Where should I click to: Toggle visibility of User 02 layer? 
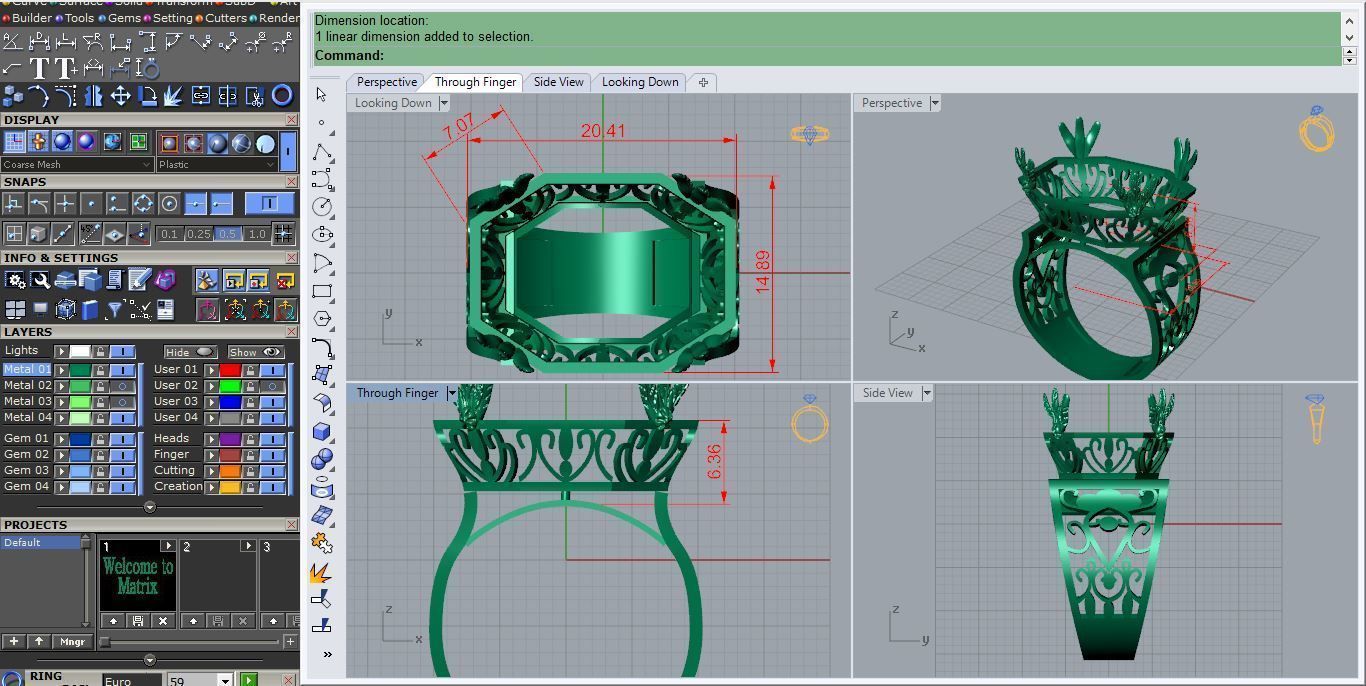coord(272,386)
